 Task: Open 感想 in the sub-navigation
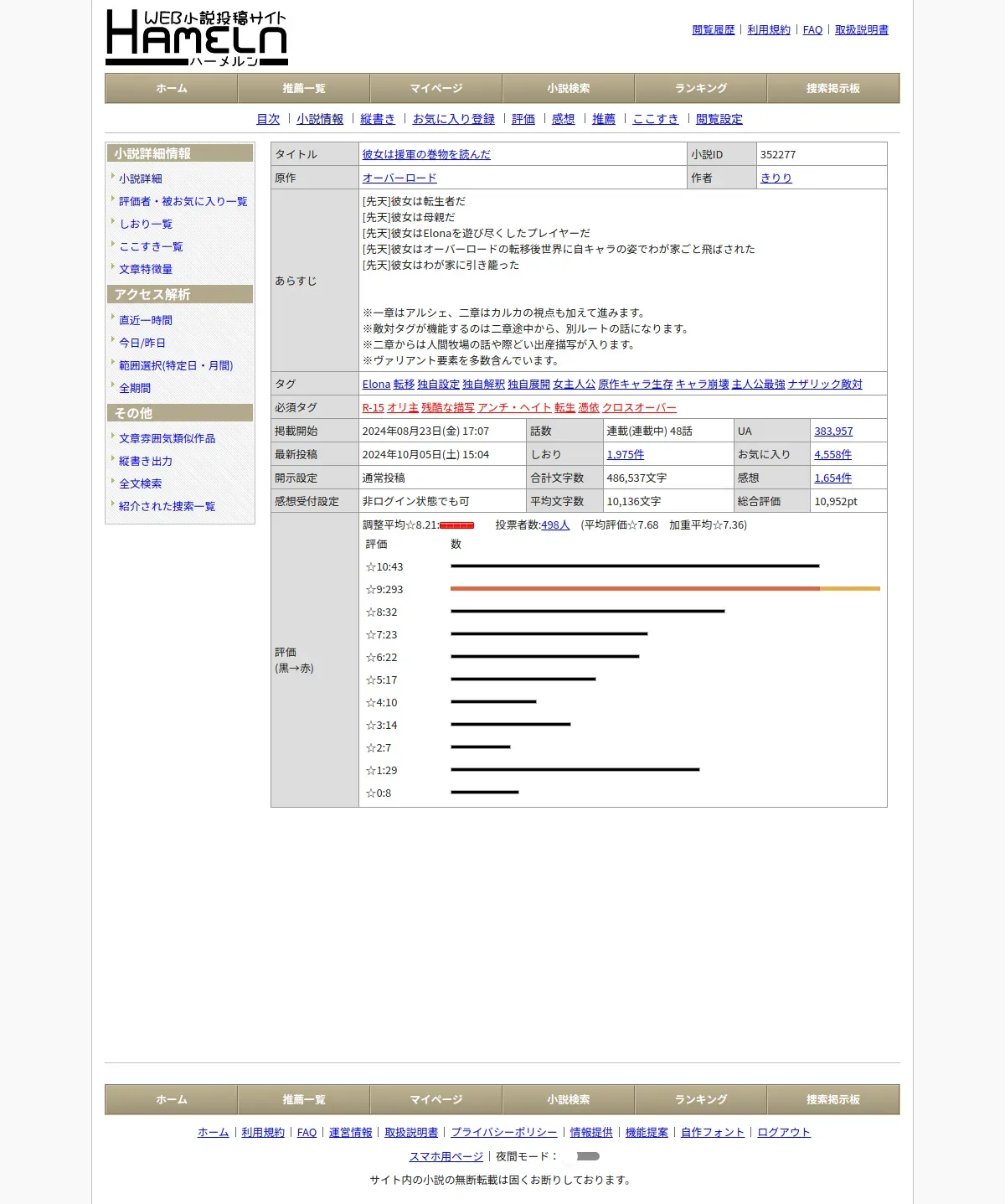[564, 119]
